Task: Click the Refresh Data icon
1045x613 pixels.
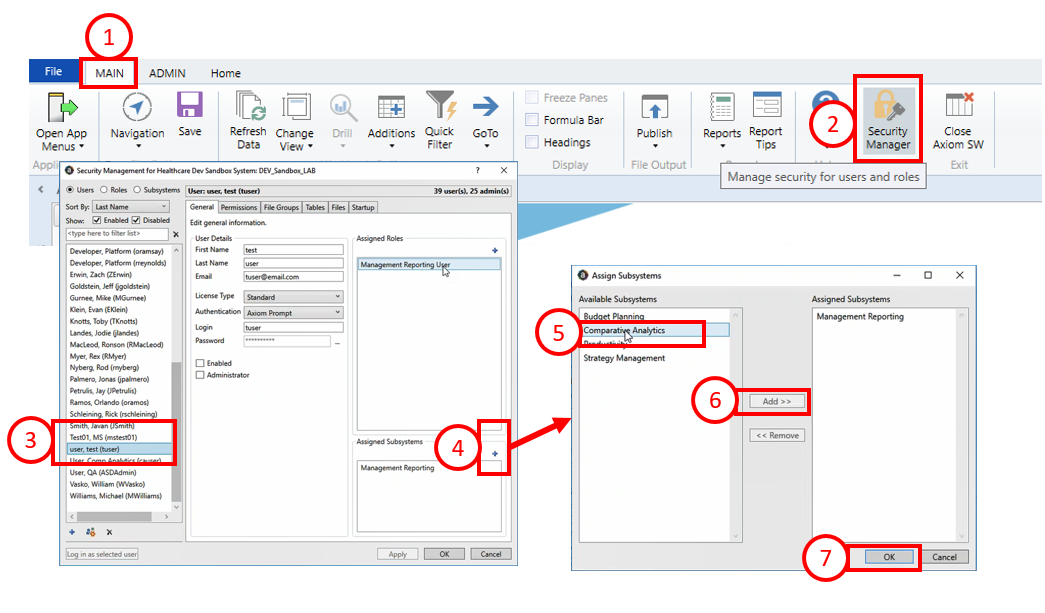Action: (249, 107)
